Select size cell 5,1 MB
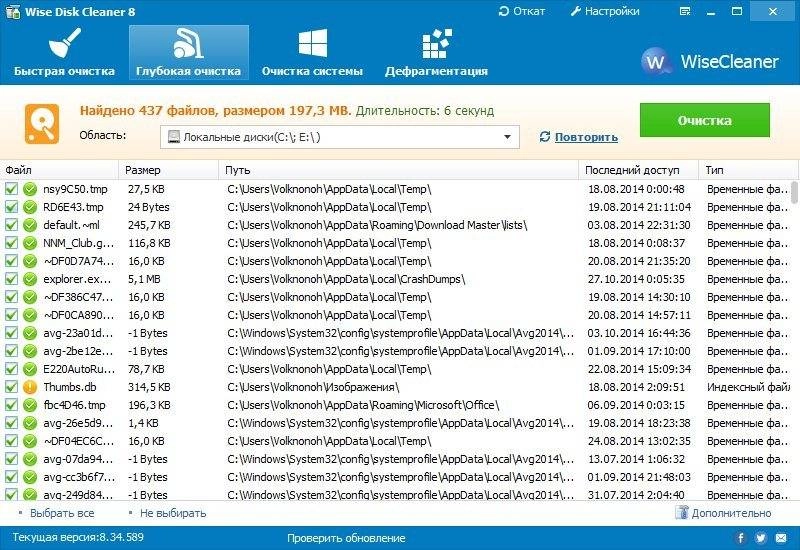Screen dimensions: 800x550 point(144,279)
